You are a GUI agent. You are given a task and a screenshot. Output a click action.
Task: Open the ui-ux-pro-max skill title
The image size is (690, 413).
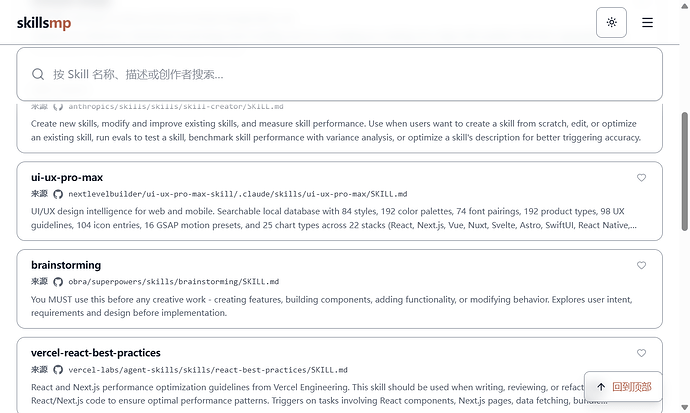tap(67, 178)
